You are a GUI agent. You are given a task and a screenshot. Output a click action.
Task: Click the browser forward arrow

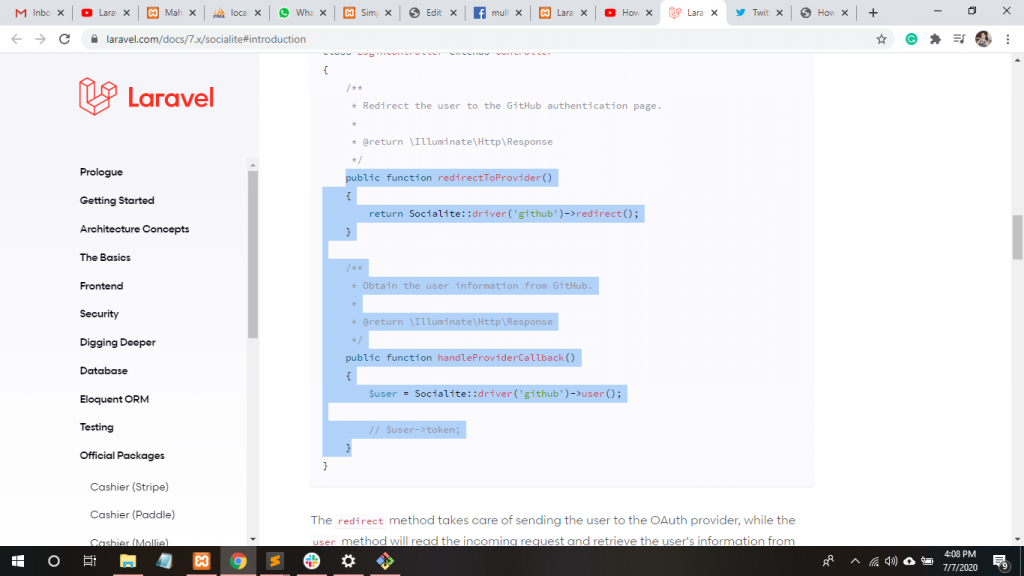point(40,39)
